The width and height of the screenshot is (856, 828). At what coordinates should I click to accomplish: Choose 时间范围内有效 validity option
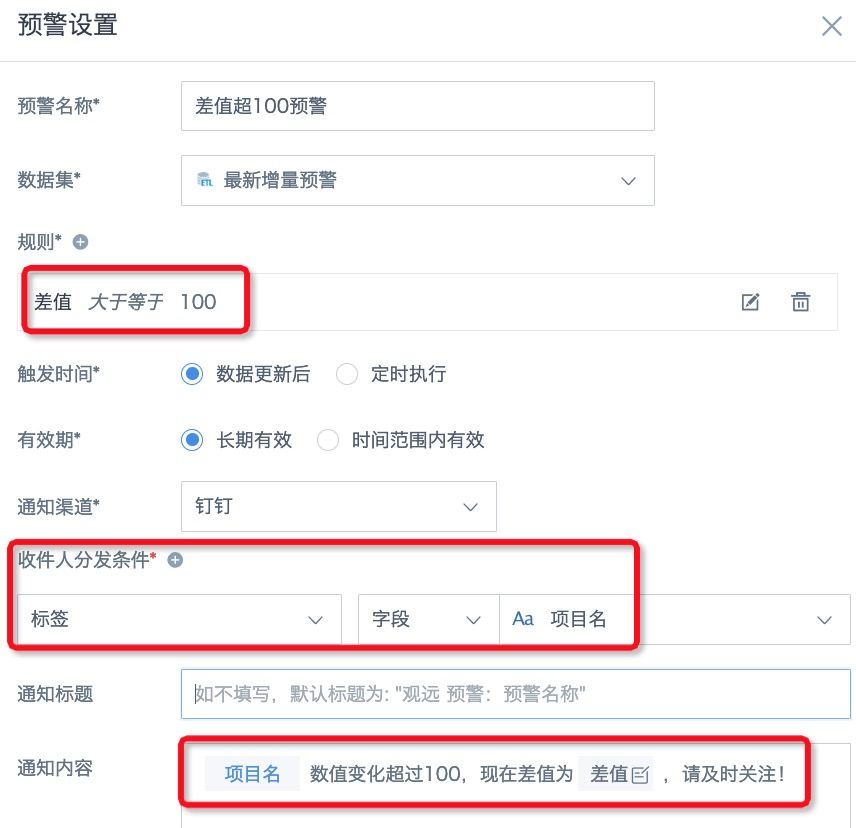(328, 440)
